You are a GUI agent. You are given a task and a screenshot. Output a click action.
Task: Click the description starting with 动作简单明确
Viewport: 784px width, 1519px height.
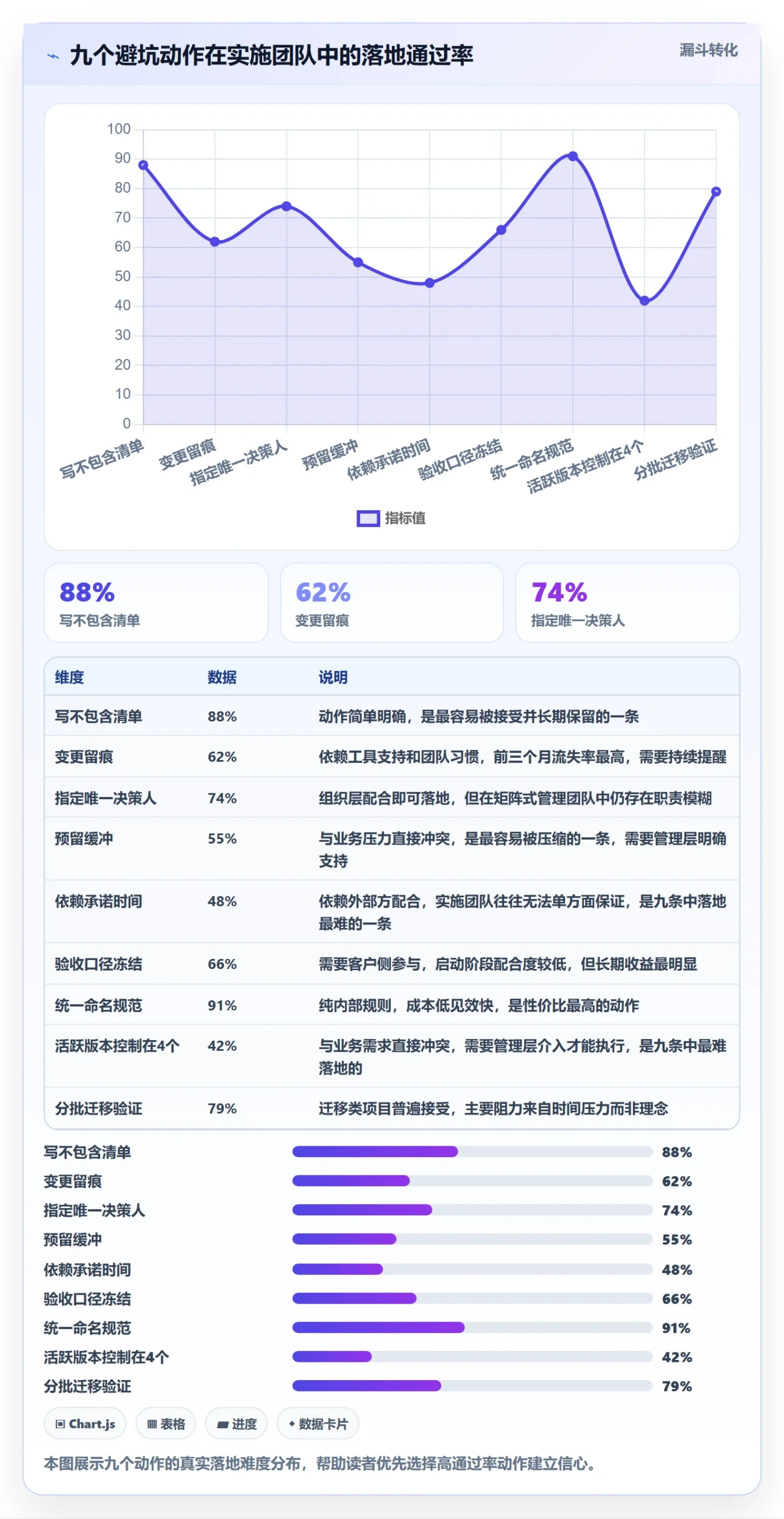pyautogui.click(x=479, y=716)
